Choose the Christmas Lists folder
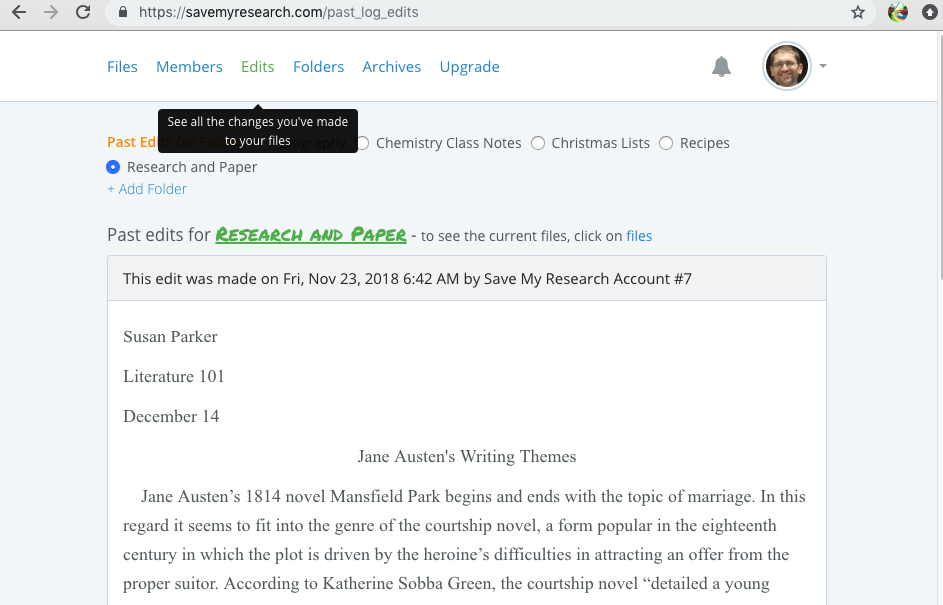This screenshot has width=943, height=605. [538, 143]
